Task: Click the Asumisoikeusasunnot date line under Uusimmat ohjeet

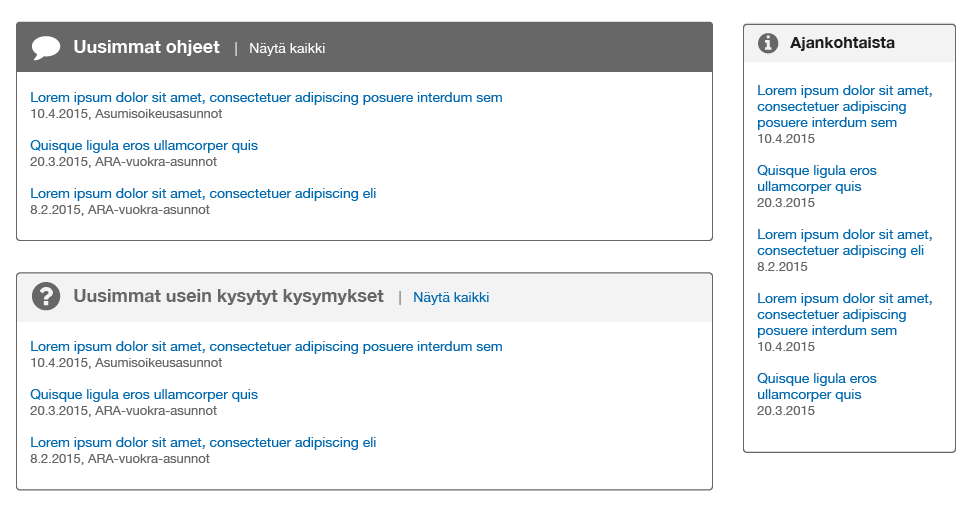Action: point(126,114)
